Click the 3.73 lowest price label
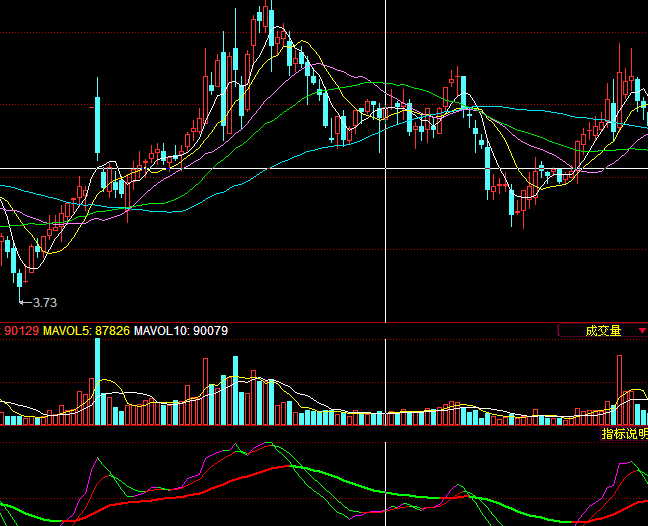648x526 pixels. (x=45, y=303)
